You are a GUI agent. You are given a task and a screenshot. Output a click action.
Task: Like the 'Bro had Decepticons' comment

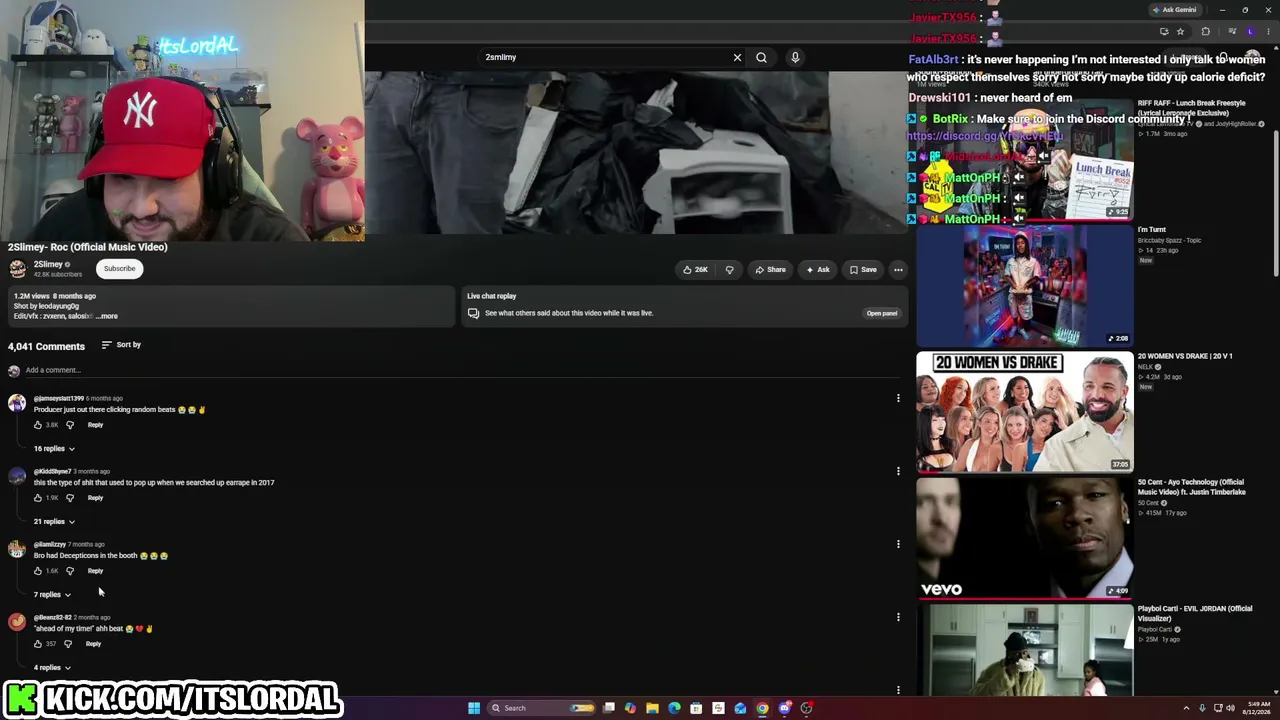point(38,571)
